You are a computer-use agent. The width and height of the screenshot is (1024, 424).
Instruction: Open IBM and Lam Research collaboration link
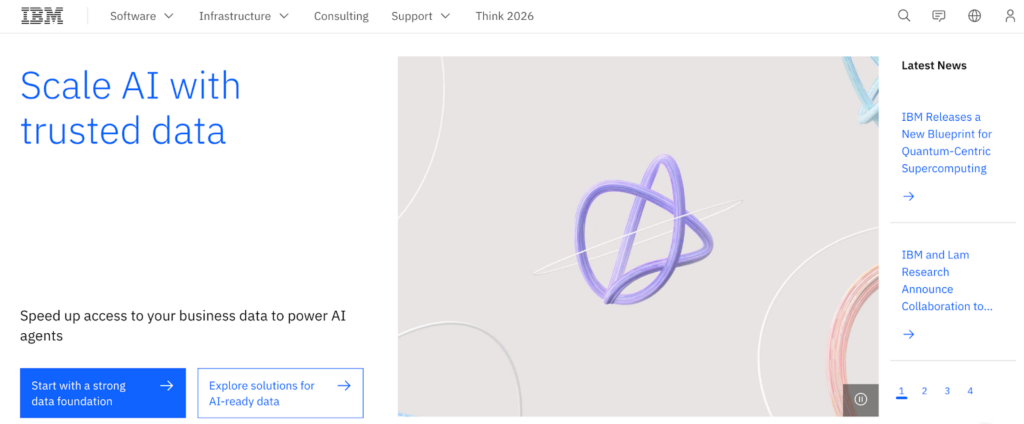point(947,280)
